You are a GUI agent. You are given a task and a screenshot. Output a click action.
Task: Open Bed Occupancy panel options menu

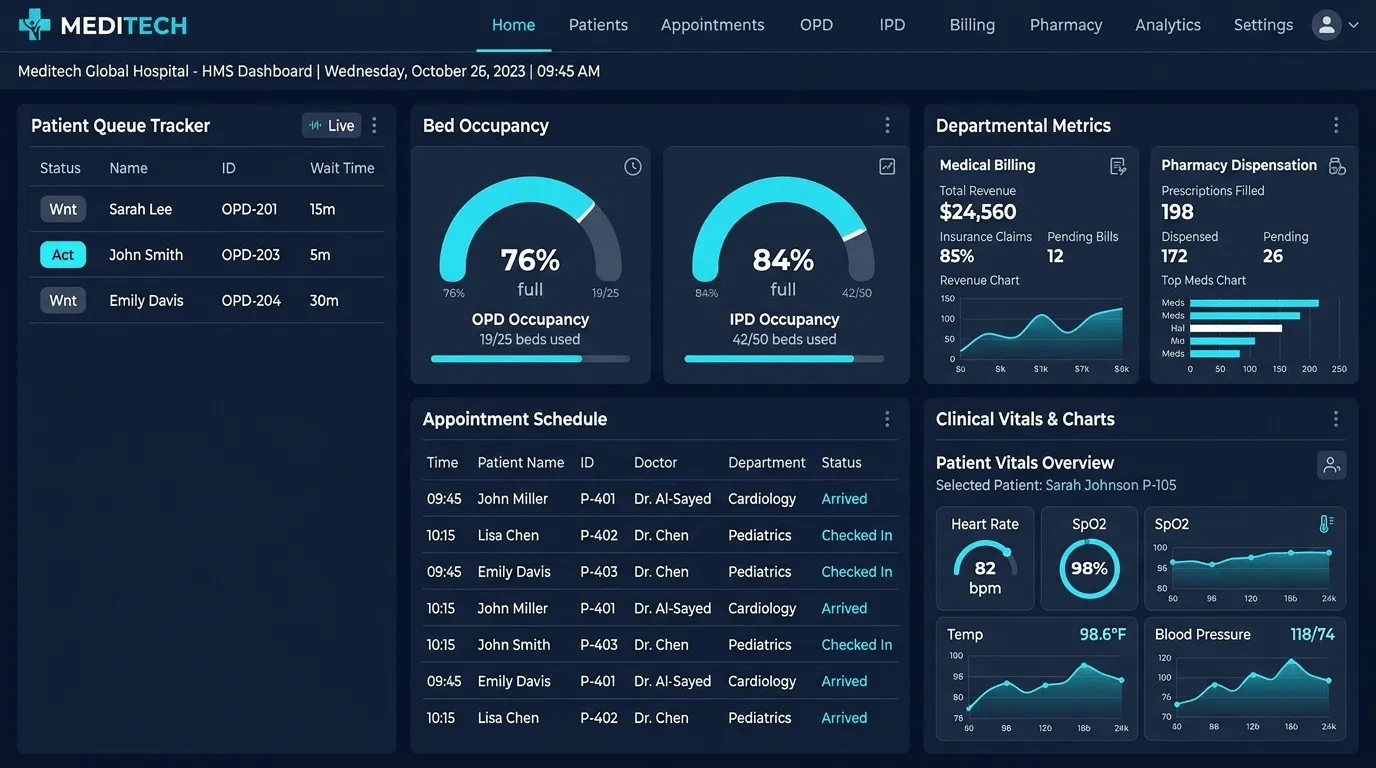coord(887,125)
